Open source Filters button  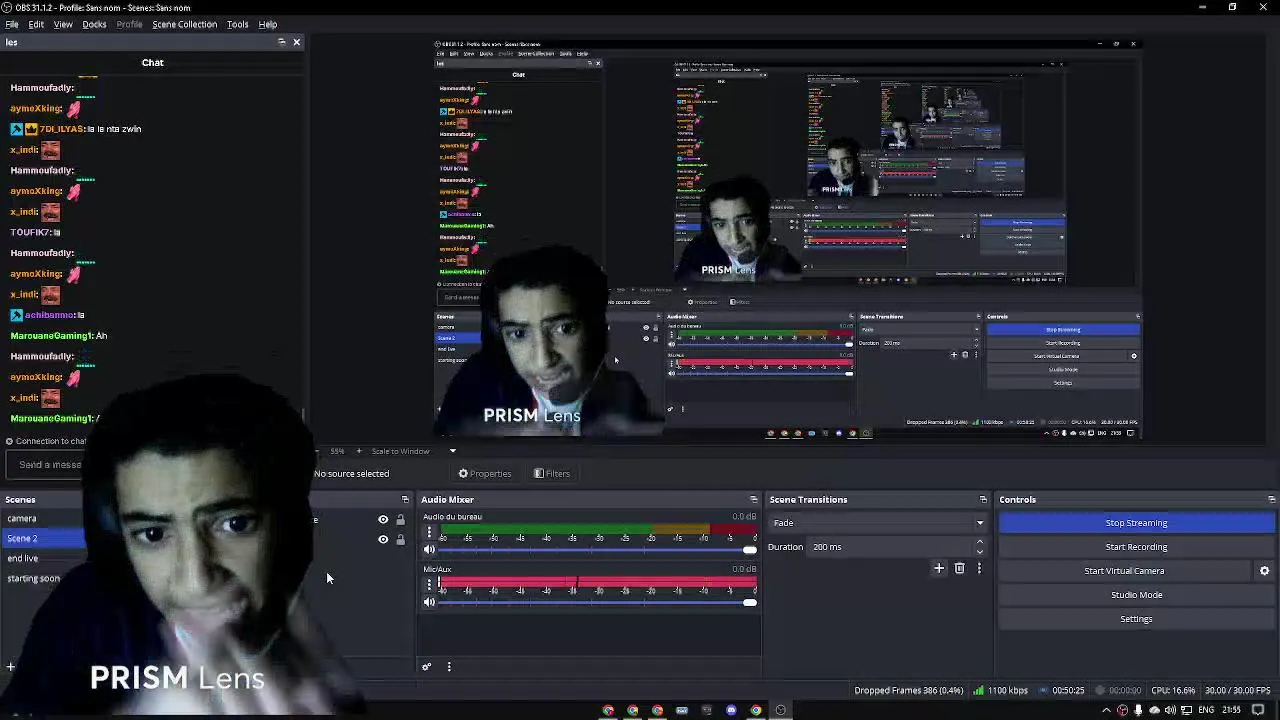[x=552, y=474]
